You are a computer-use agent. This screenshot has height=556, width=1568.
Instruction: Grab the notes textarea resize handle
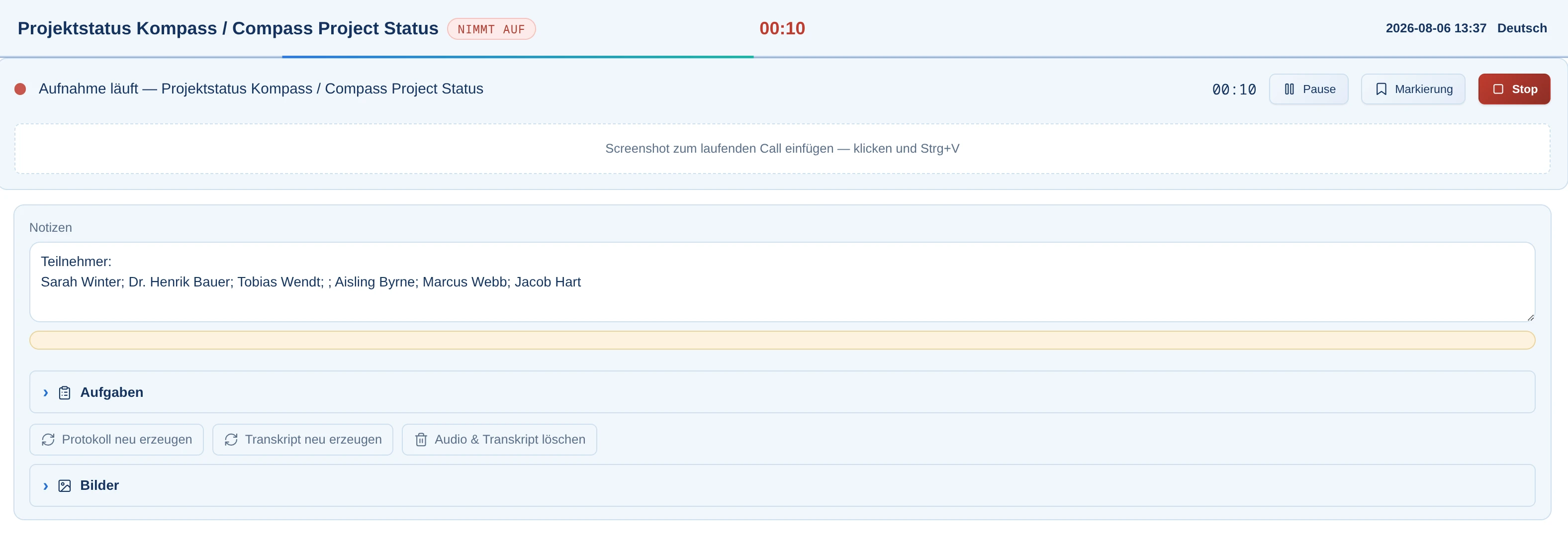pyautogui.click(x=1530, y=317)
